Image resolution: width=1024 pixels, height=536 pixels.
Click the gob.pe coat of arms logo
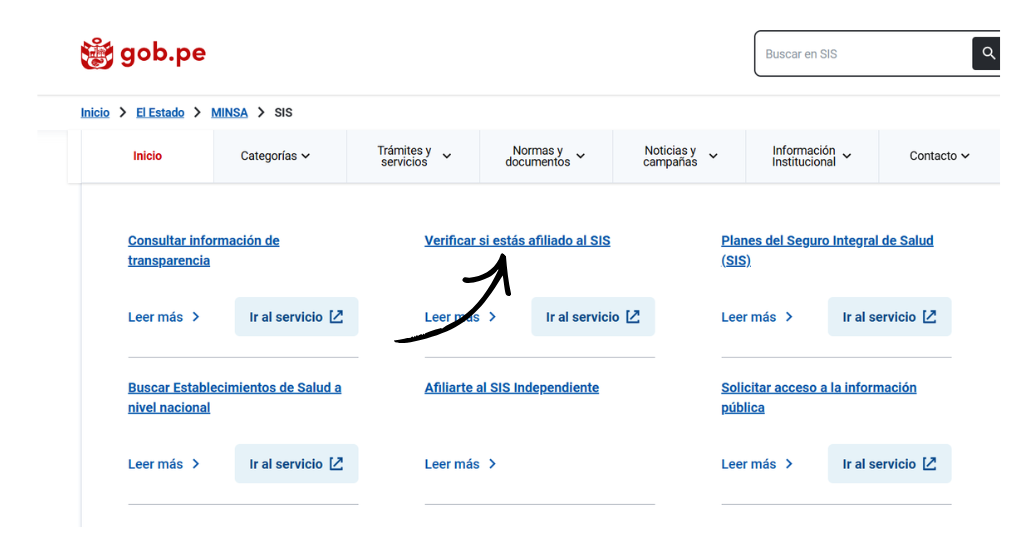[x=97, y=54]
